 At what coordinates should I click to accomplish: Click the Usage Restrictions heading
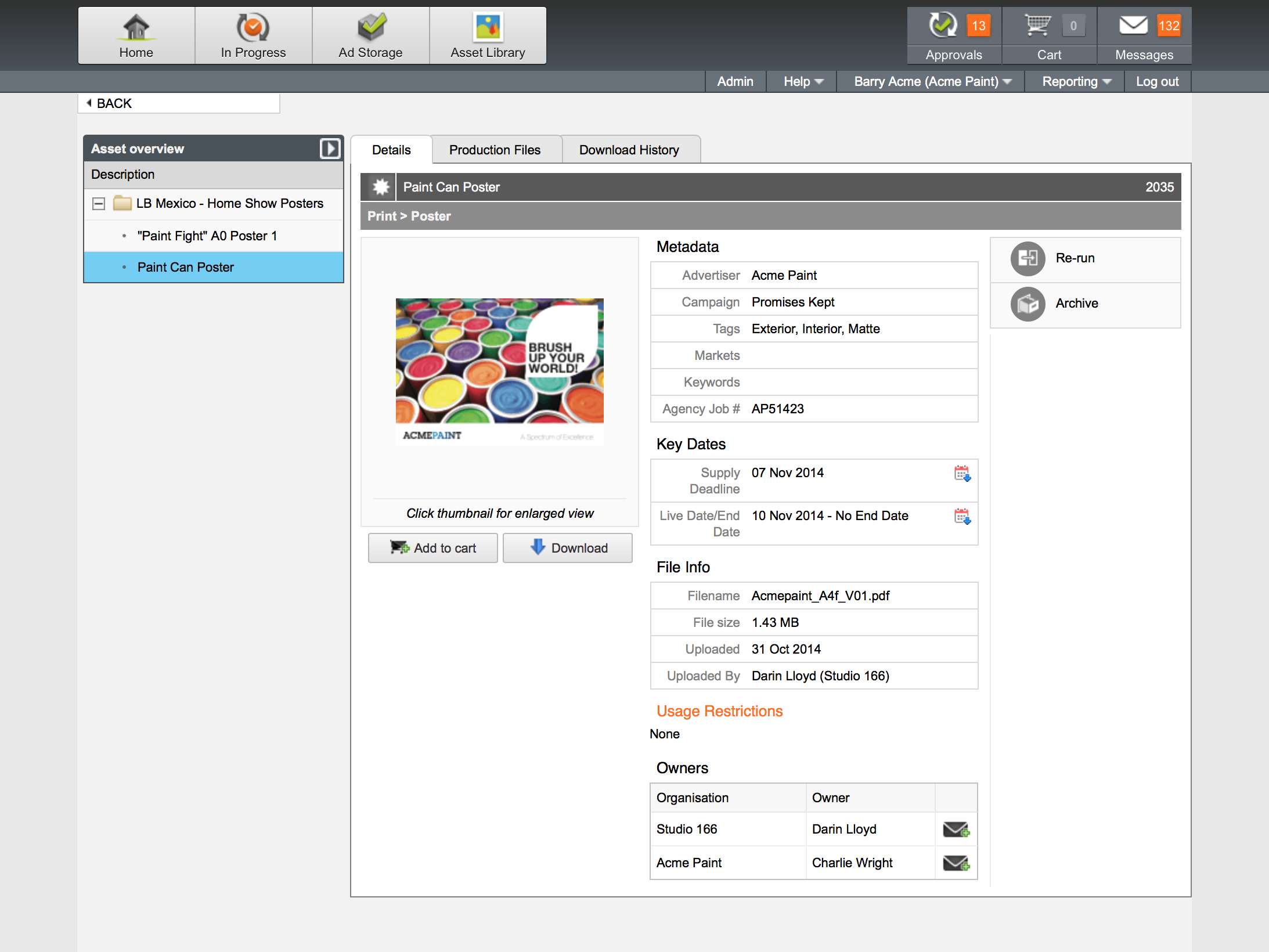pos(720,711)
